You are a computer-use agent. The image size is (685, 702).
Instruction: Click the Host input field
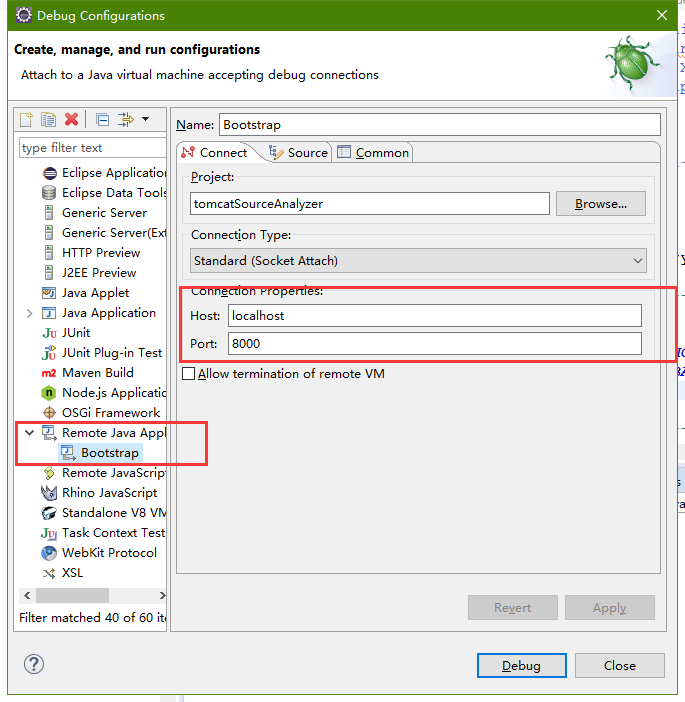click(435, 316)
